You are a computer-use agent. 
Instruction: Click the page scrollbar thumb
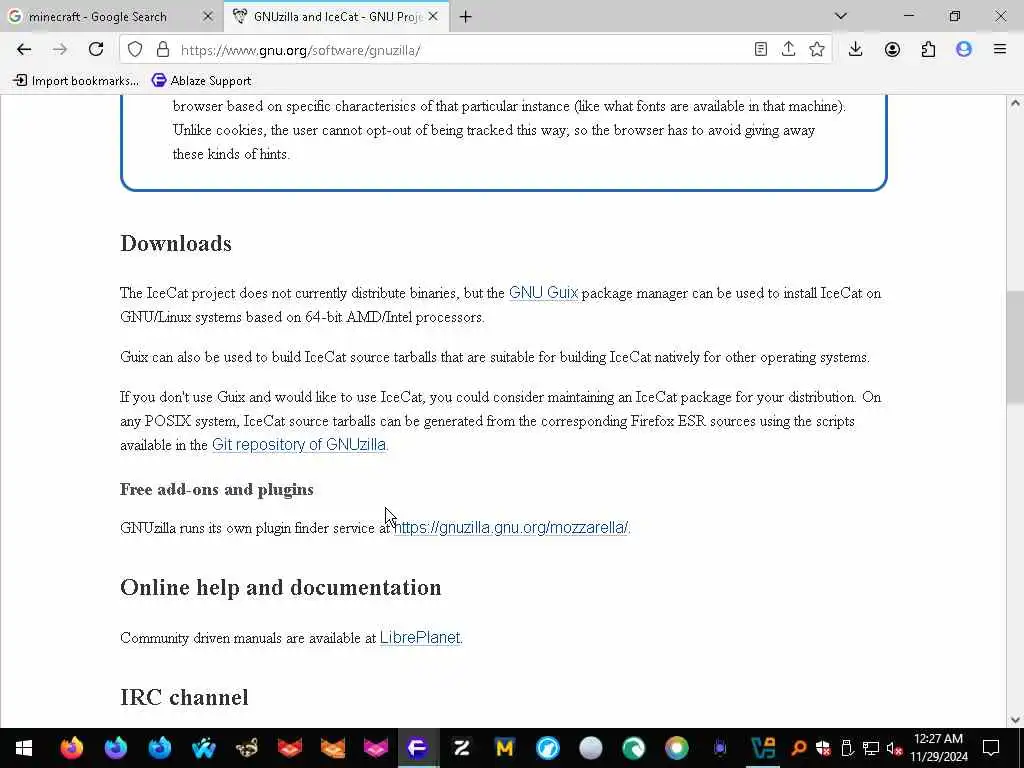tap(1014, 347)
